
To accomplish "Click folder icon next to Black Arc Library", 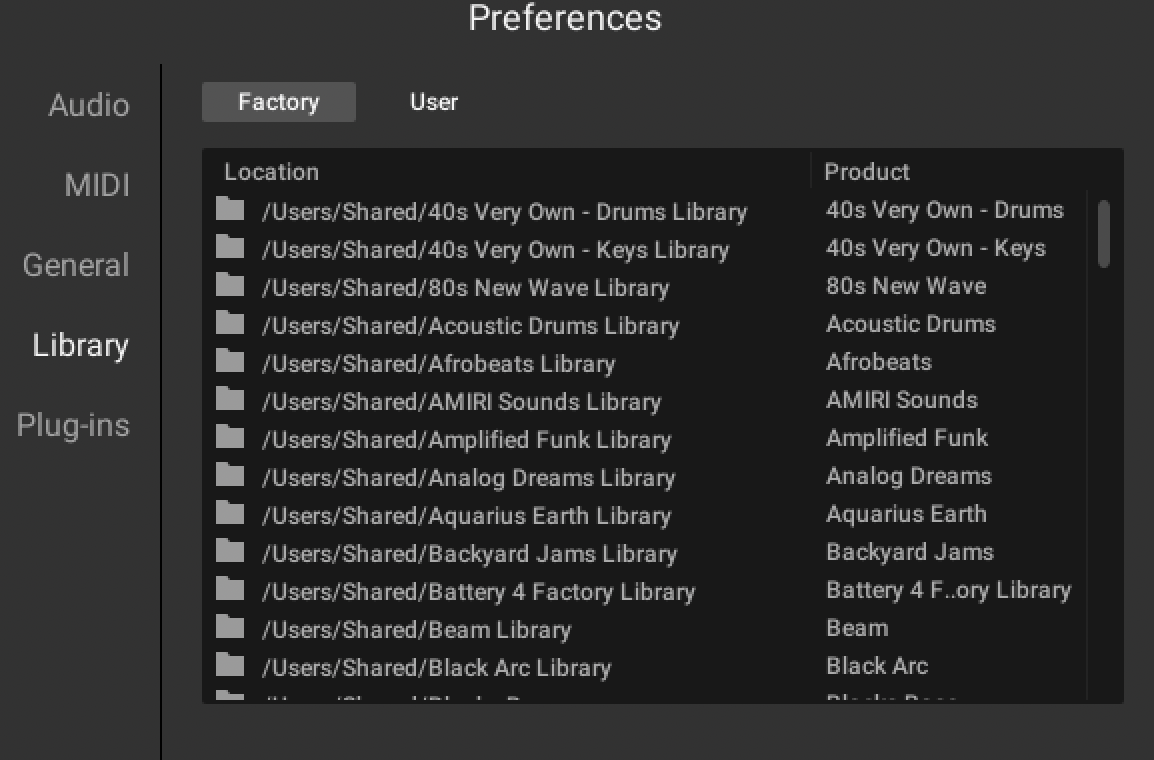I will pos(230,665).
